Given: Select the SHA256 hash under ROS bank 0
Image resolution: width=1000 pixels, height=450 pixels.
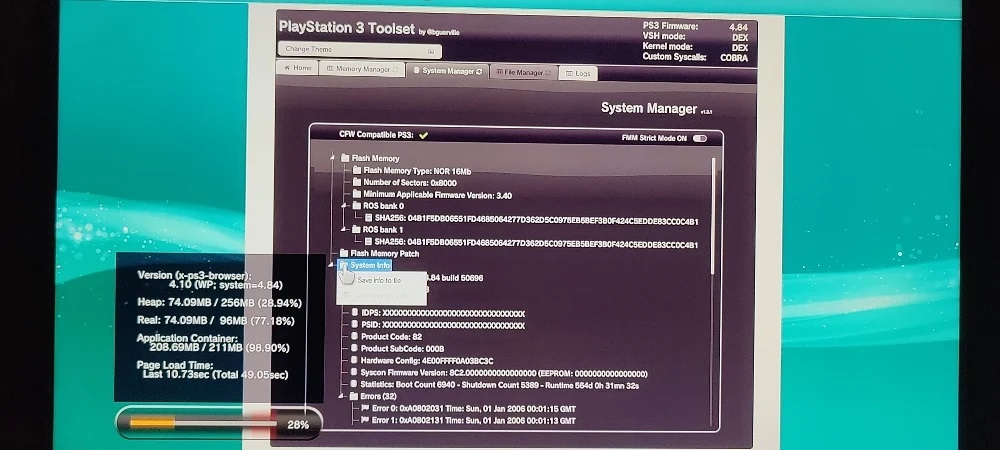Looking at the screenshot, I should pos(536,221).
